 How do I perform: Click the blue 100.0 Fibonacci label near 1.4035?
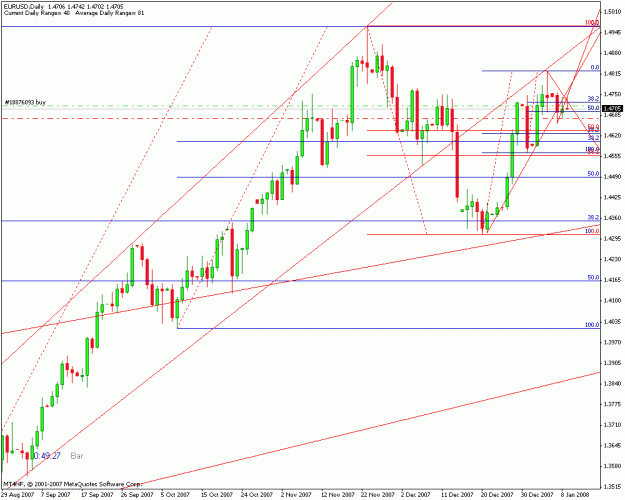click(592, 325)
